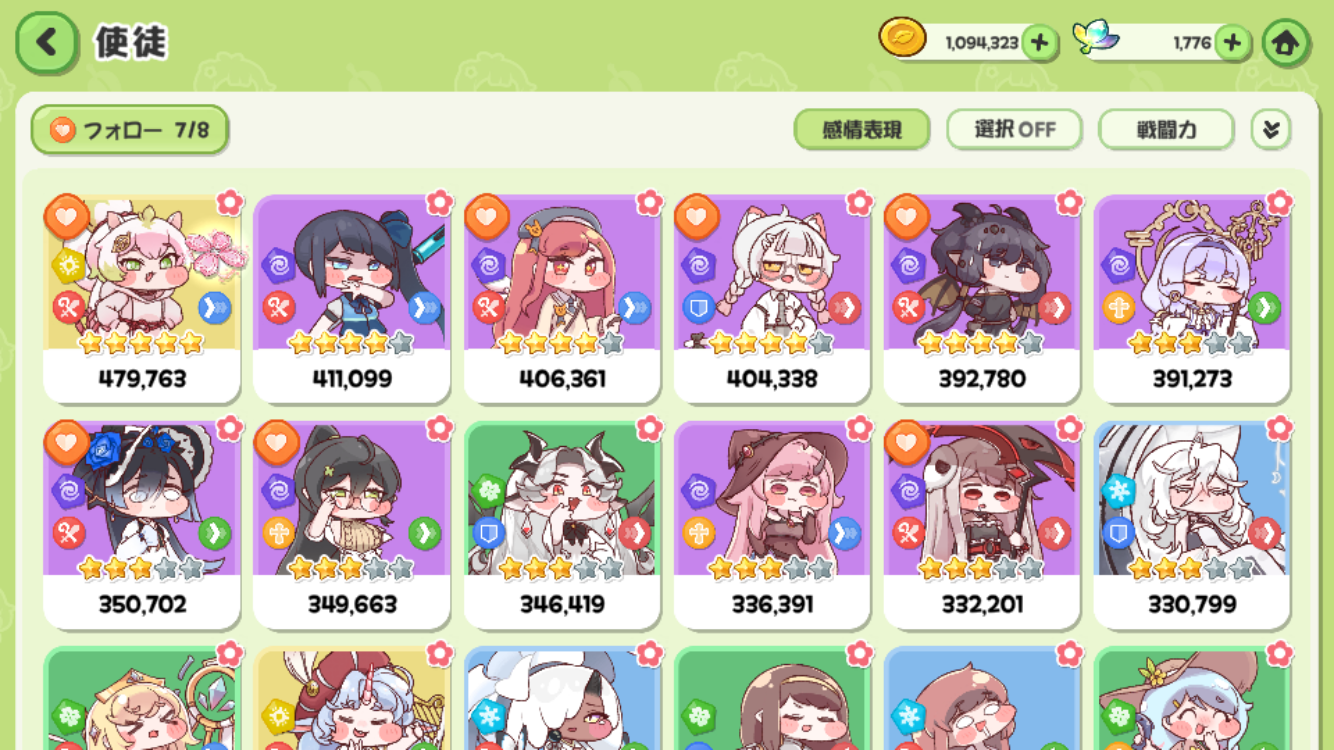The height and width of the screenshot is (750, 1334).
Task: Open the white-haired character card with 330,799
Action: point(1192,525)
